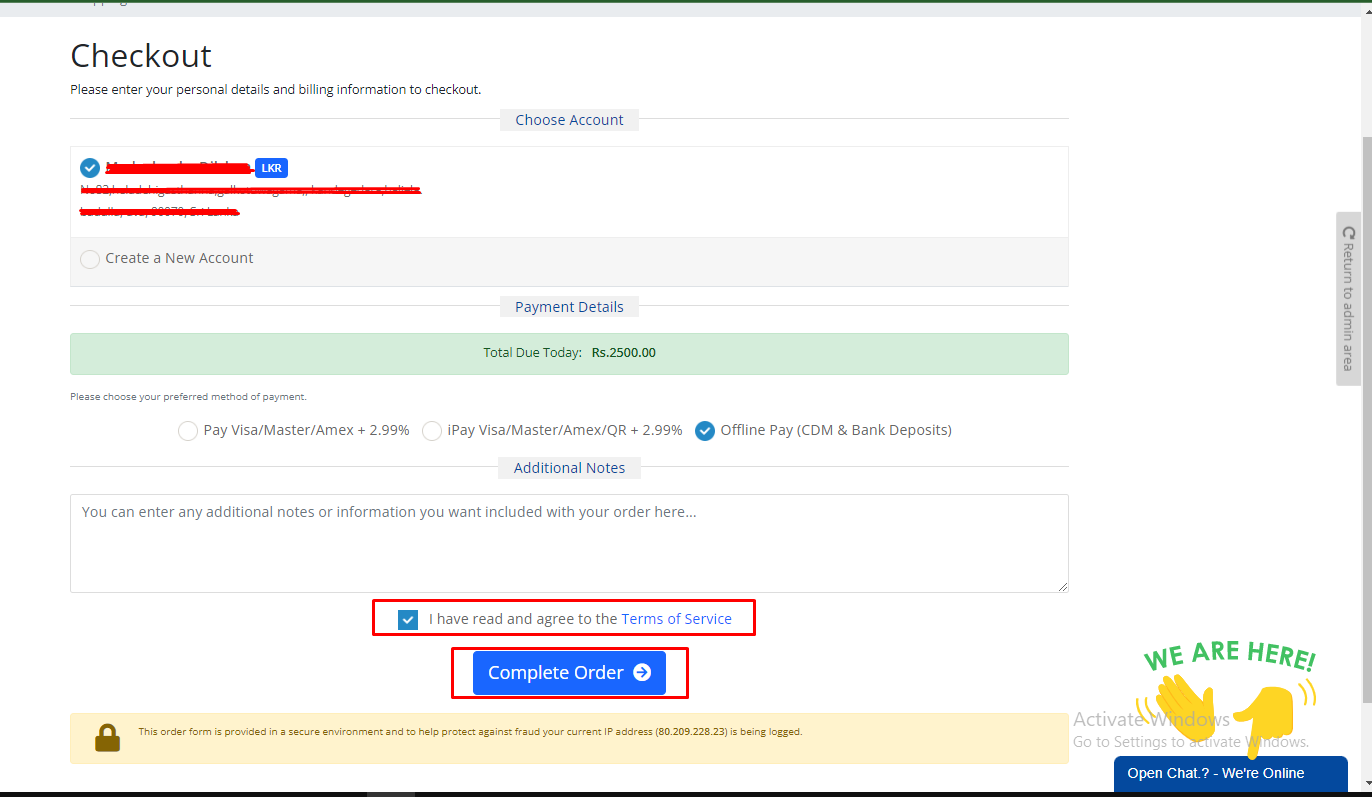This screenshot has height=797, width=1372.
Task: Select Offline Pay (CDM & Bank Deposits)
Action: click(x=705, y=431)
